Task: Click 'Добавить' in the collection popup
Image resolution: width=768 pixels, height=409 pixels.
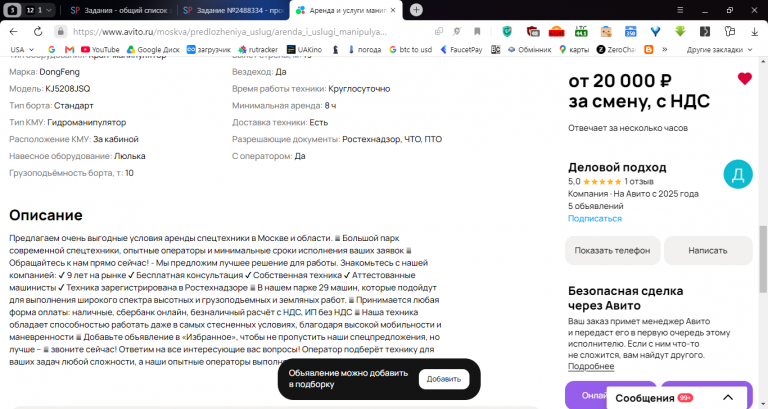Action: pos(444,379)
